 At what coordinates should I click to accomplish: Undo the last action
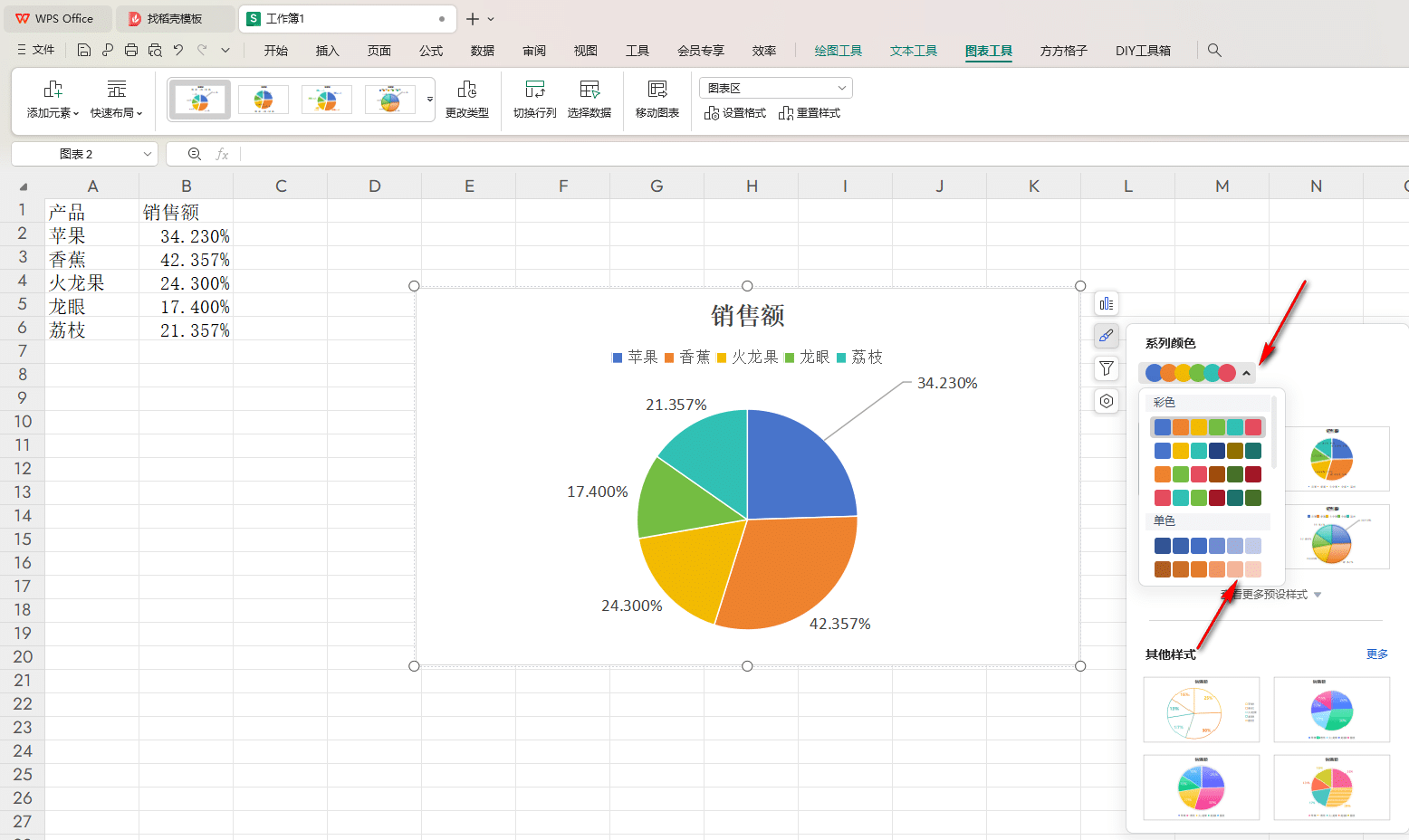pyautogui.click(x=178, y=50)
